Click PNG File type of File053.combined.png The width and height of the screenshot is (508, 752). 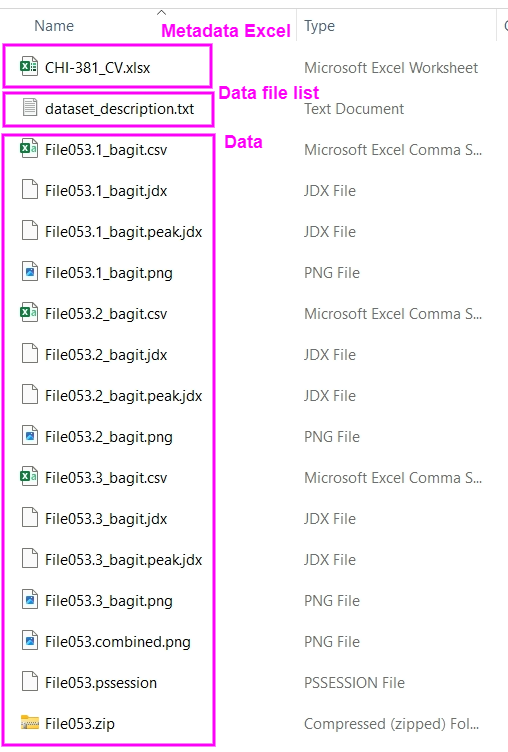point(332,642)
